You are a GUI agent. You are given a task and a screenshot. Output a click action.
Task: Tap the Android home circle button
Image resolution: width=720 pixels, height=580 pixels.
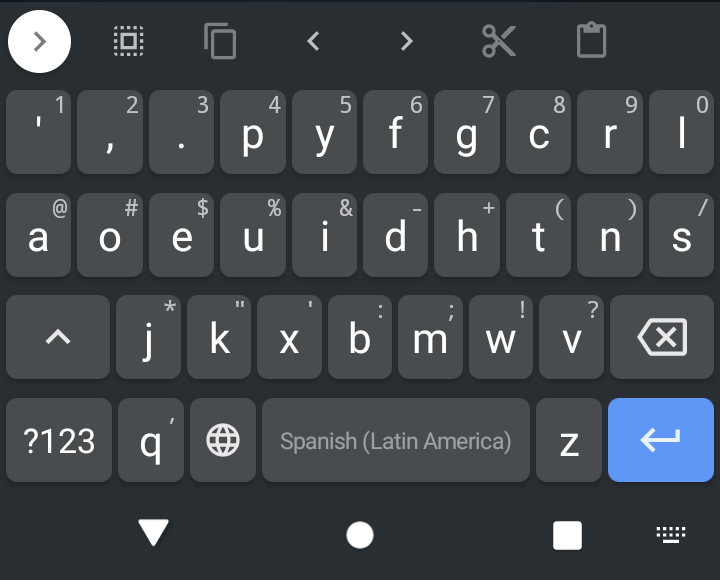(360, 535)
